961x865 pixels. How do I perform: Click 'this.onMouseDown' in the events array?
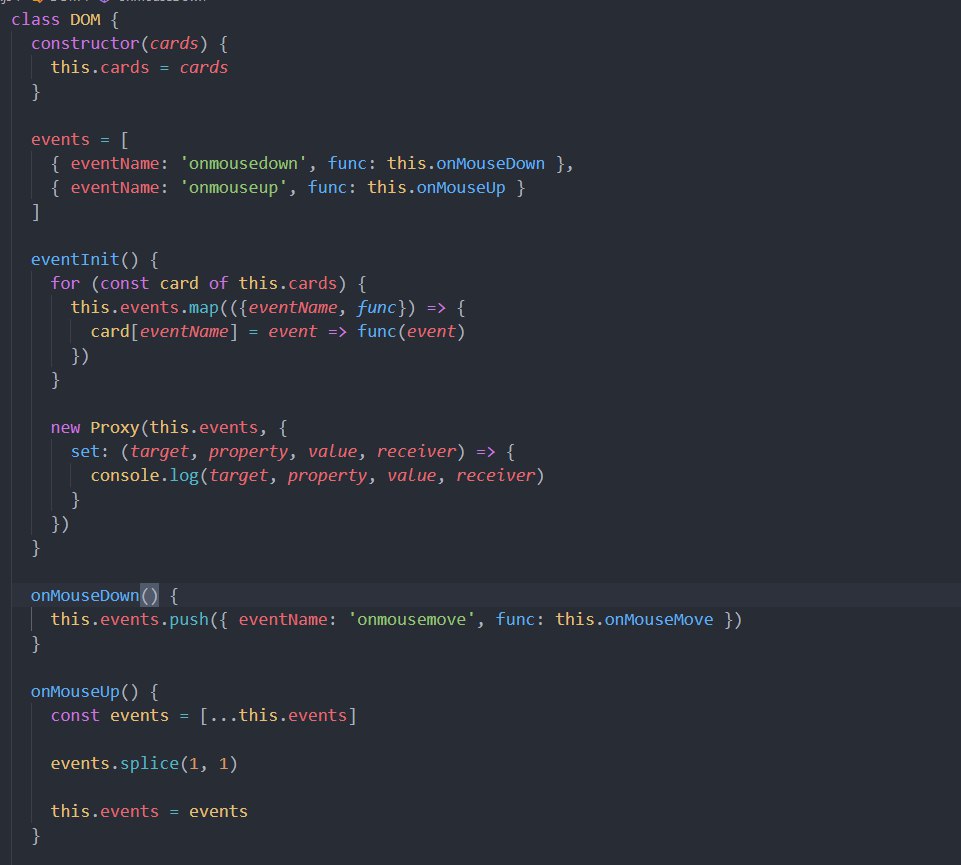[x=466, y=164]
